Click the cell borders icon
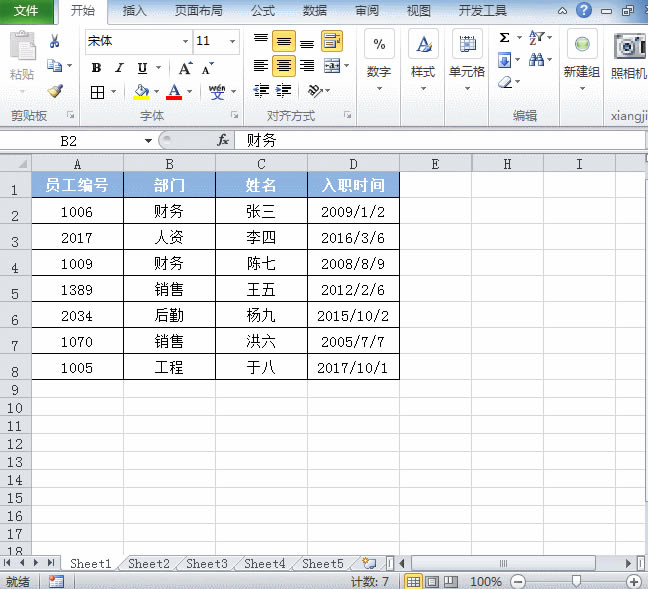The width and height of the screenshot is (648, 589). [97, 92]
